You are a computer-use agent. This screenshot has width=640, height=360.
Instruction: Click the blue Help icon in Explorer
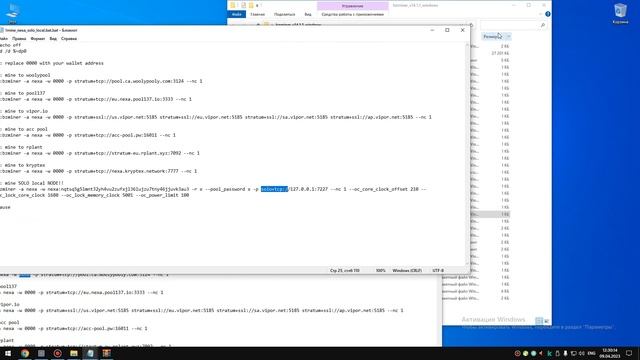[x=548, y=14]
